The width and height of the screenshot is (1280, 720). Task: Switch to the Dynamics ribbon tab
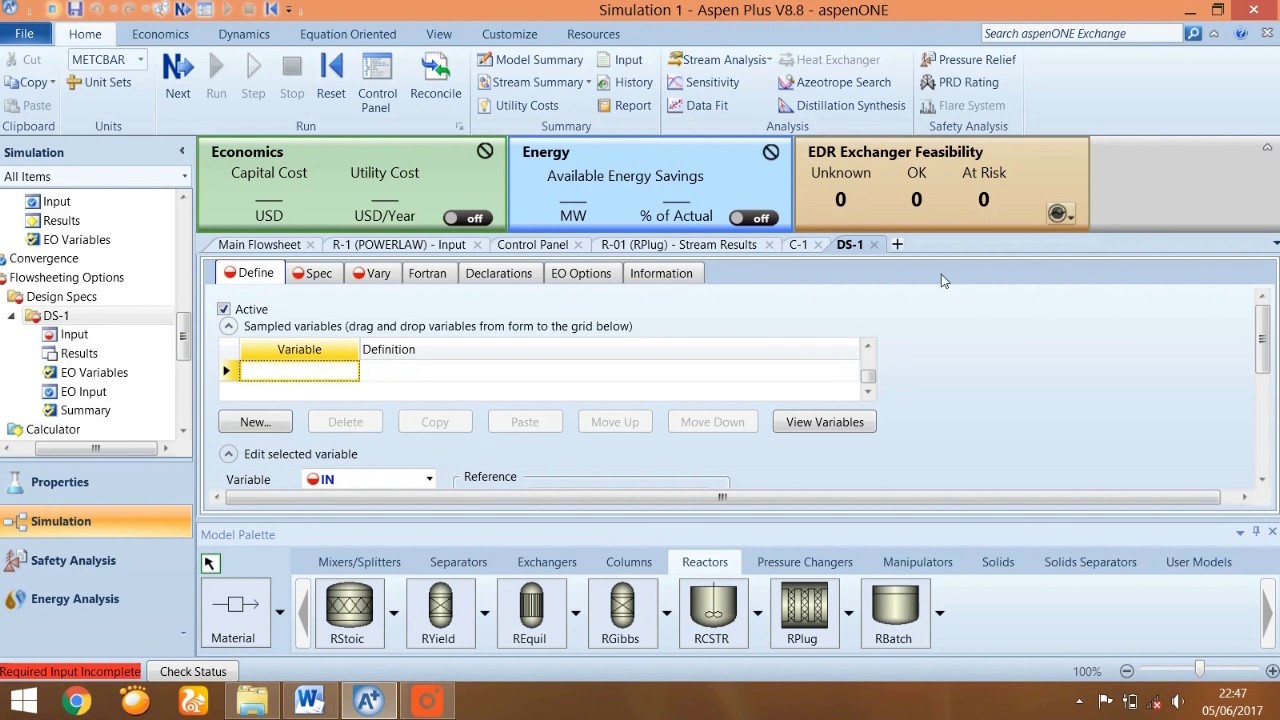pyautogui.click(x=244, y=34)
